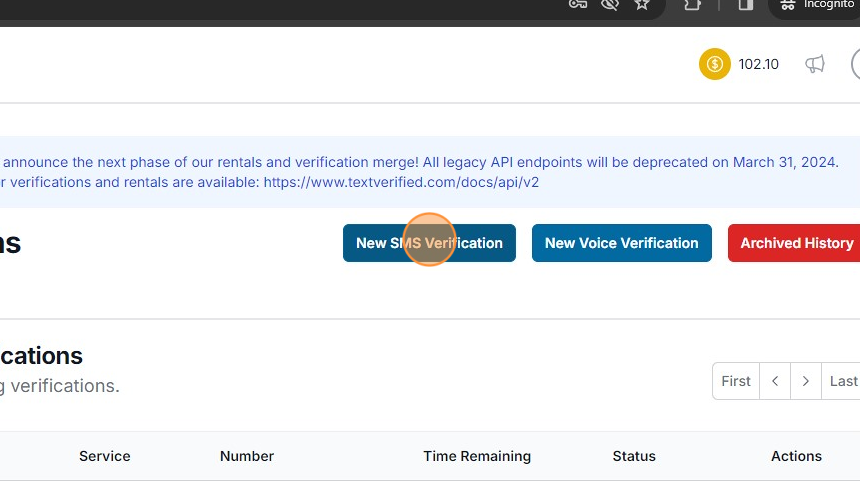
Task: Open the textverified.com API v2 docs link
Action: click(x=401, y=182)
